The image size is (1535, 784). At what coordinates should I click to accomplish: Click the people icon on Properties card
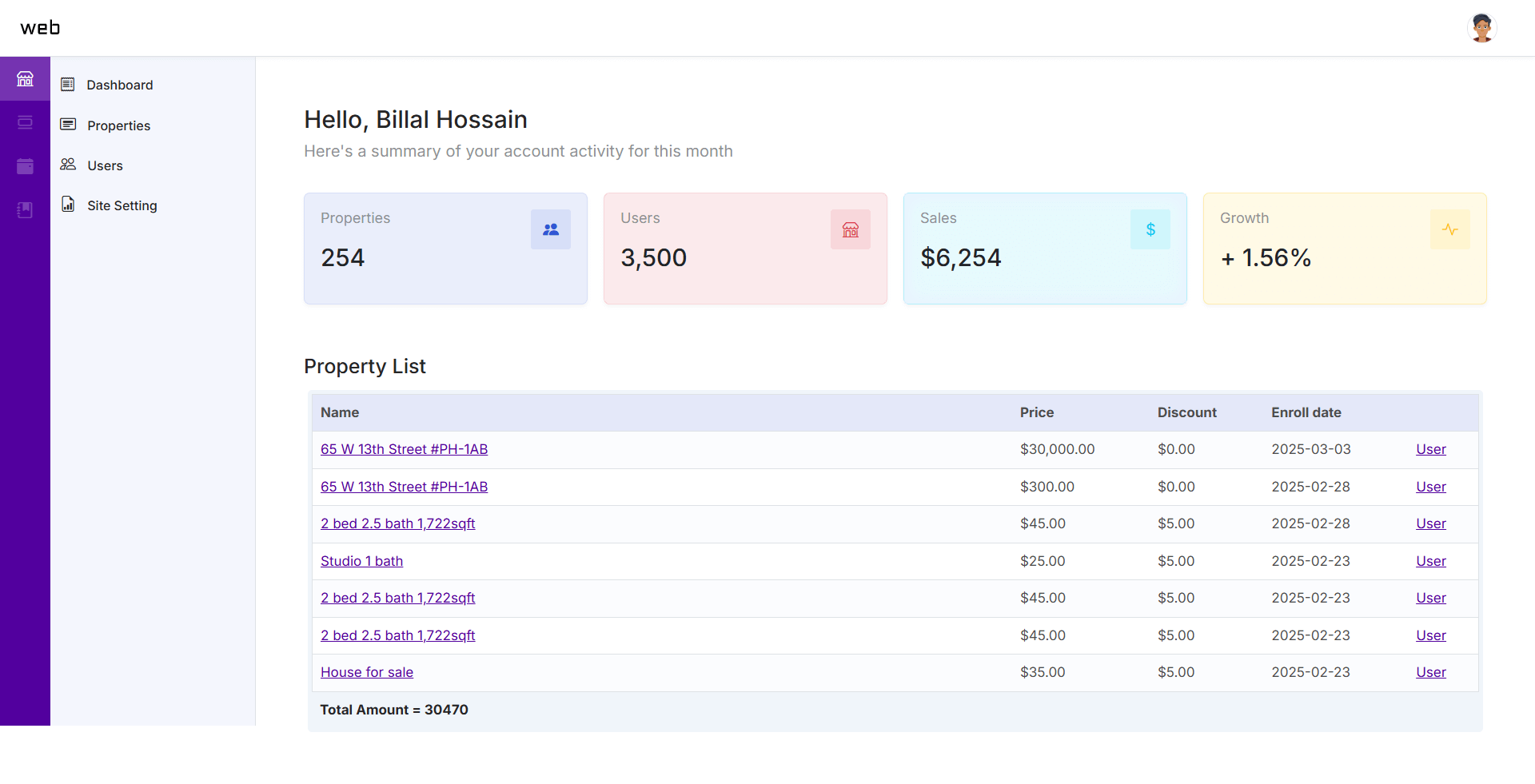point(550,229)
